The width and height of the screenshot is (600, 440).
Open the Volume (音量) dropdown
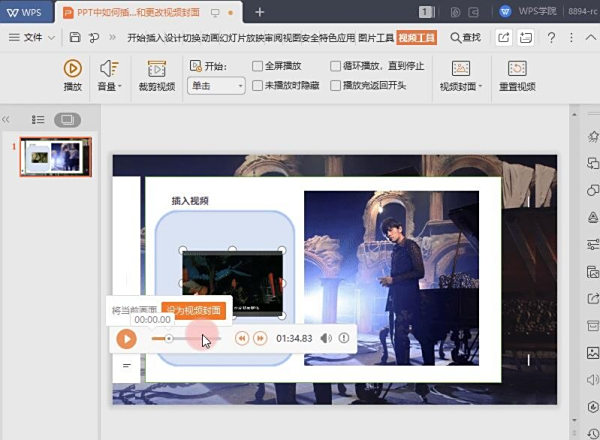(109, 76)
